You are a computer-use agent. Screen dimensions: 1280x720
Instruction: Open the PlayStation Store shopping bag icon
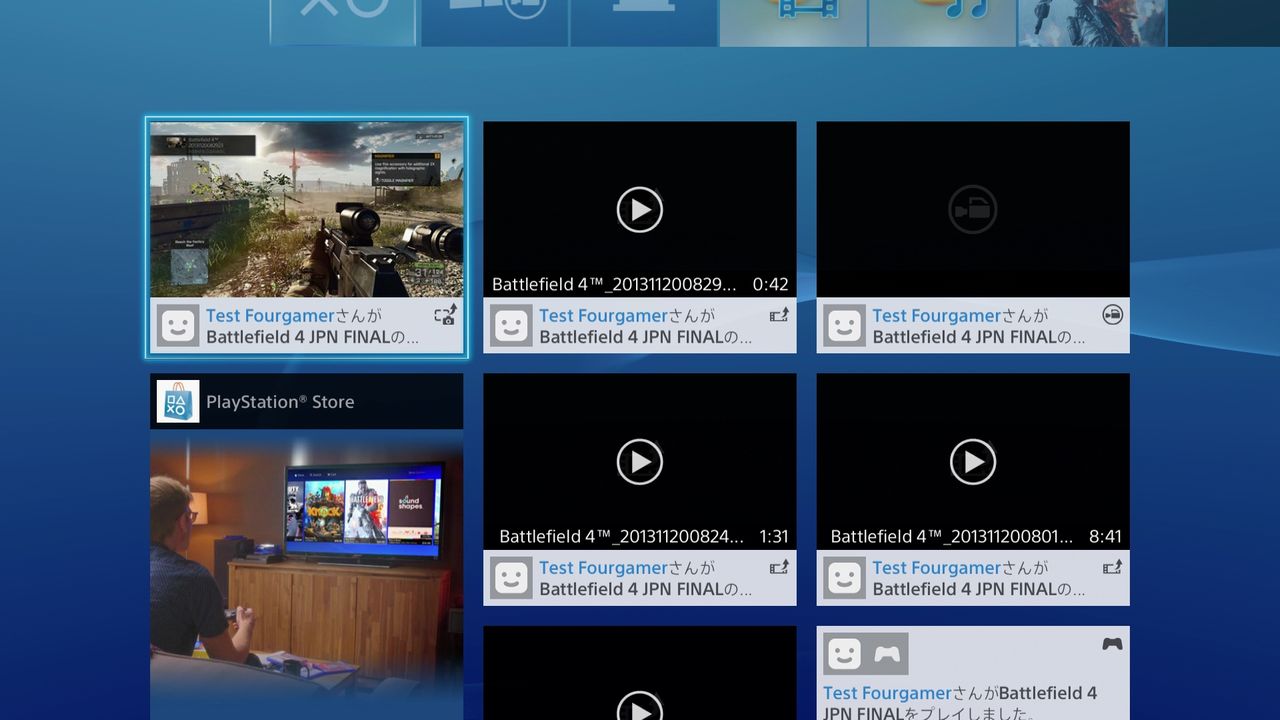click(178, 401)
